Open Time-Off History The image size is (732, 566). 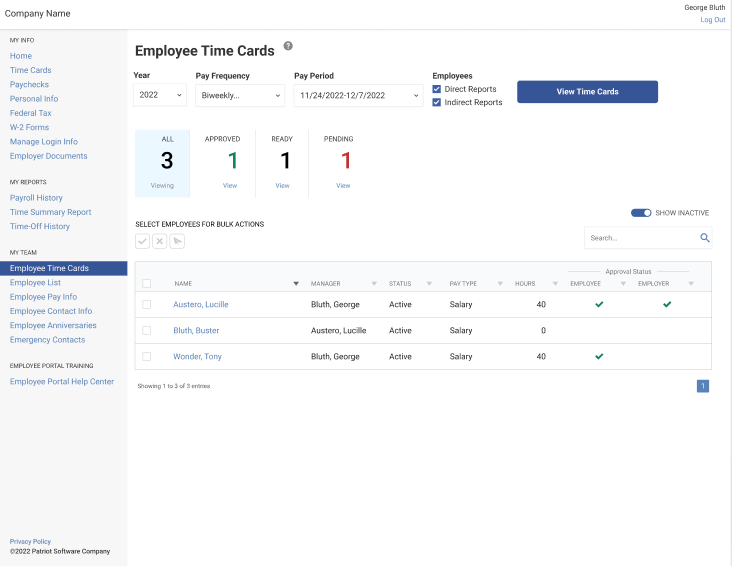point(40,226)
